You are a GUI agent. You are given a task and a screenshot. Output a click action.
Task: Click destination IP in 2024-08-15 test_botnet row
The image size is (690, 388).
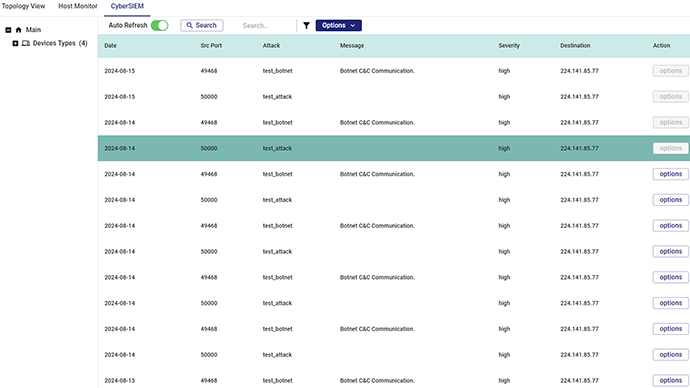pos(579,71)
